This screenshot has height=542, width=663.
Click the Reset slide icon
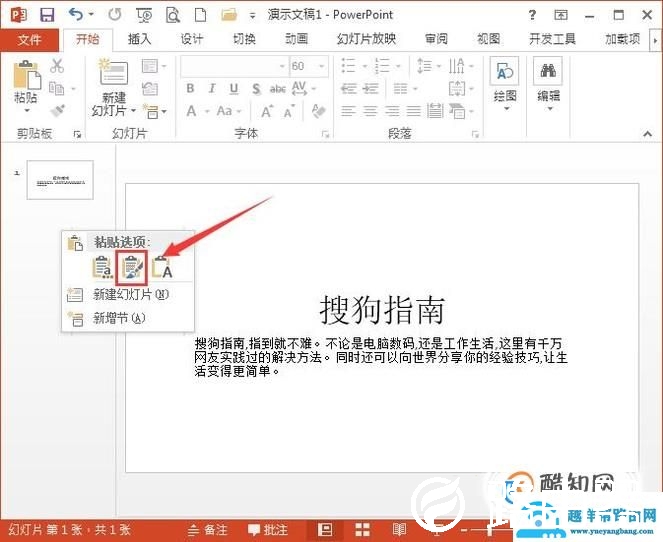(x=150, y=88)
